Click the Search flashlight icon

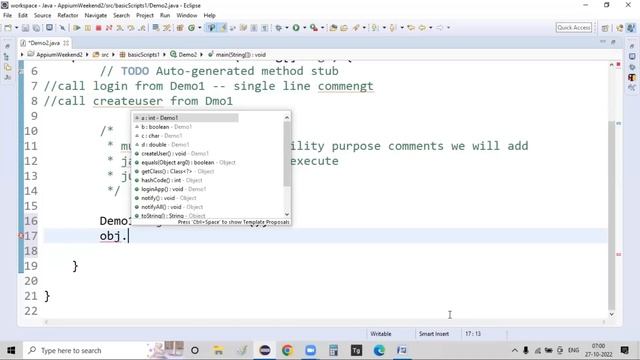pyautogui.click(x=356, y=28)
